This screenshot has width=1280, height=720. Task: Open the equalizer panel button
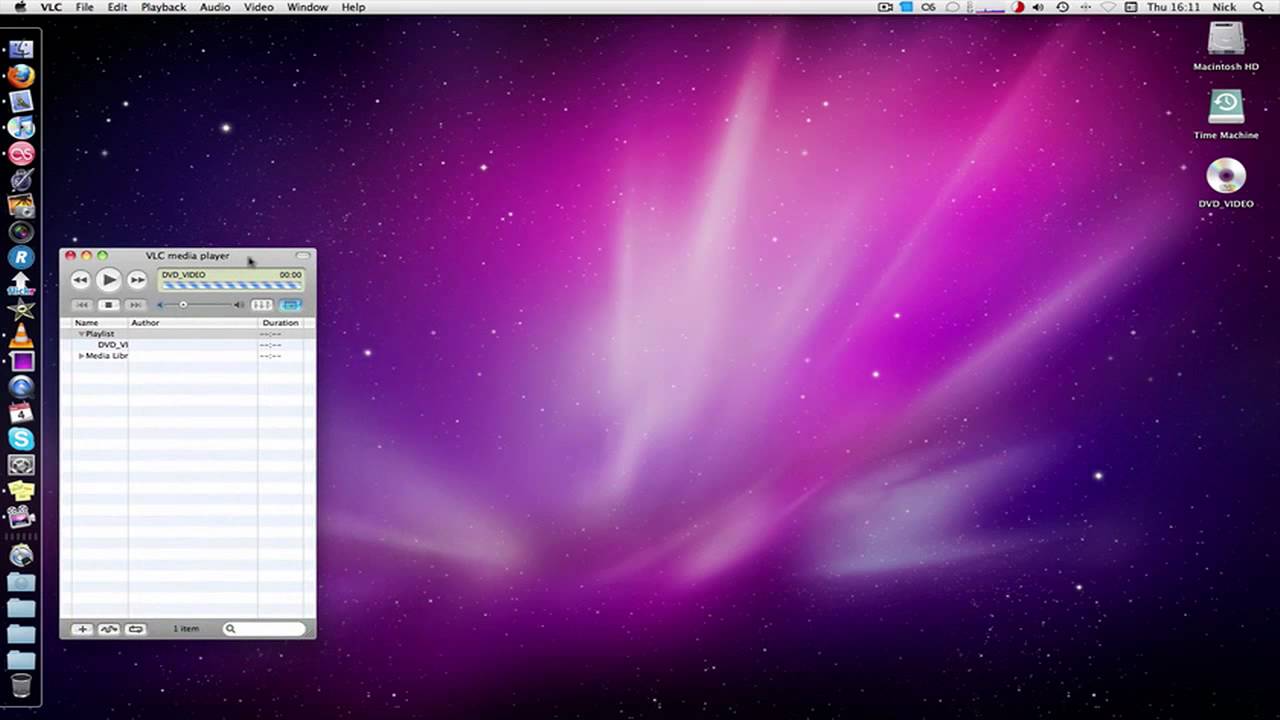(x=262, y=305)
